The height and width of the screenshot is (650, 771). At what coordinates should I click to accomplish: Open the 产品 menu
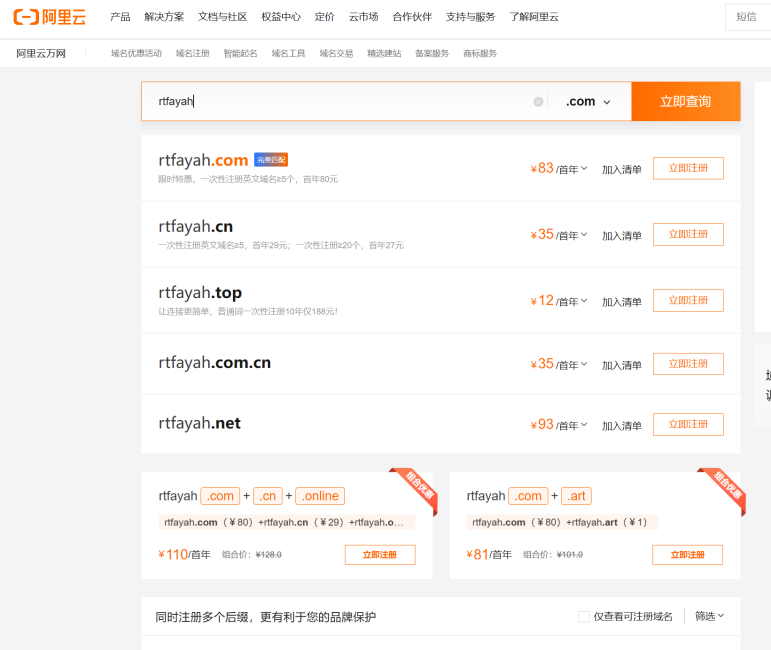120,17
